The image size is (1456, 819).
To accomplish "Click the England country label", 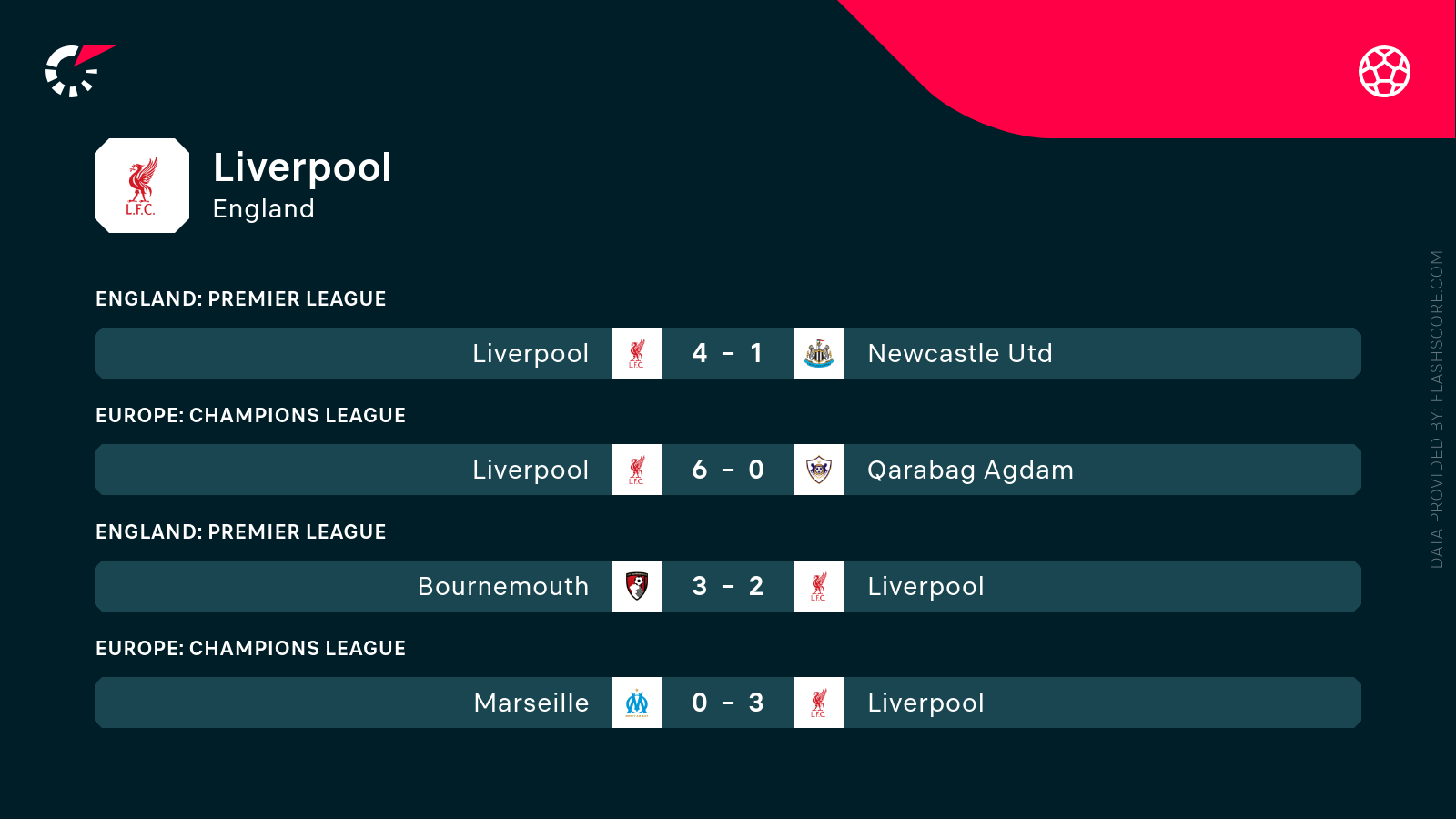I will 264,209.
